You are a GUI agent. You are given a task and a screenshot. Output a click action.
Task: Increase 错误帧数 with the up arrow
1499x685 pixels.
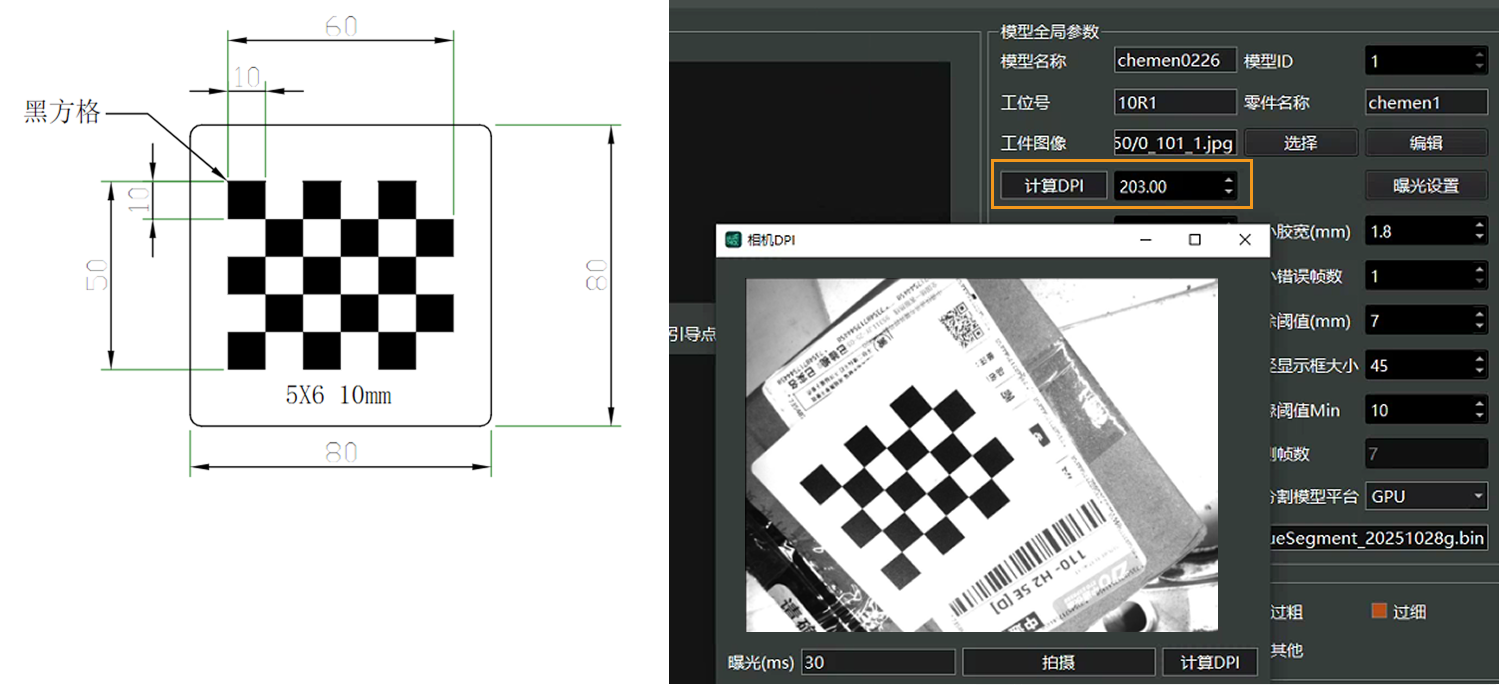[x=1479, y=270]
